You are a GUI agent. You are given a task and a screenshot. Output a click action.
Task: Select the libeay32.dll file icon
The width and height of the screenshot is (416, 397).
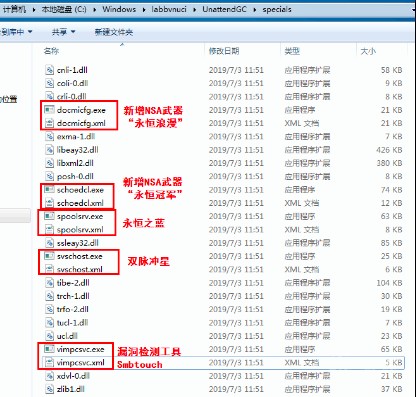[x=49, y=150]
